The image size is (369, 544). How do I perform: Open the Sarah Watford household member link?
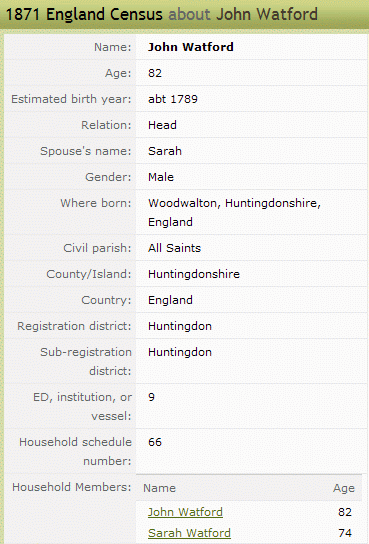click(189, 533)
